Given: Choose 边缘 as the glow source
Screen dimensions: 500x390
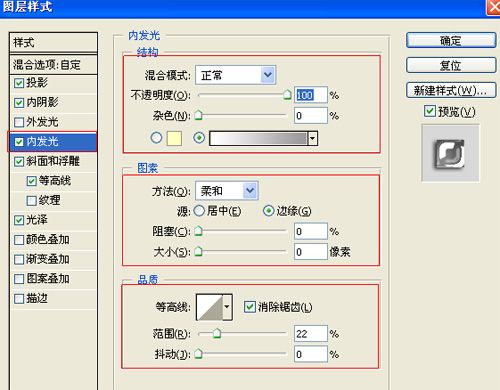Looking at the screenshot, I should click(x=268, y=211).
